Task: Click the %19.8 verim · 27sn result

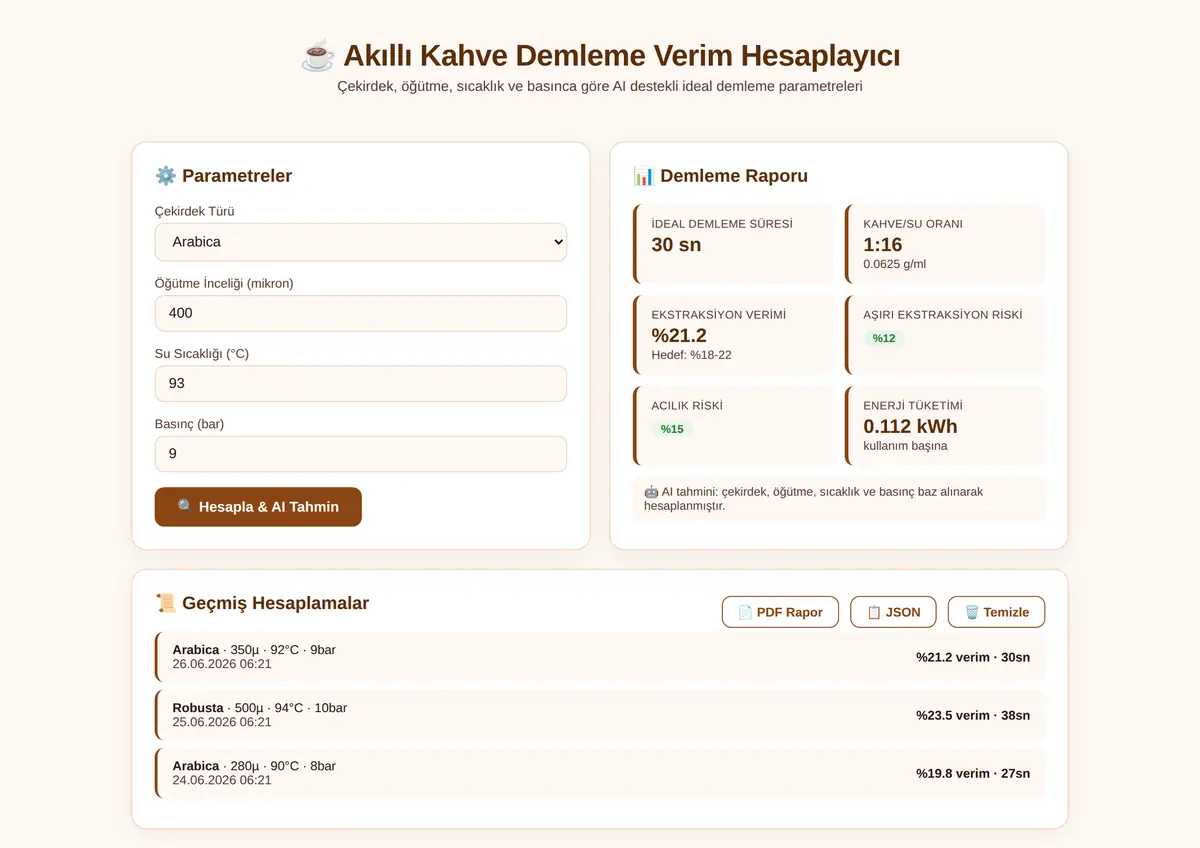Action: [x=973, y=773]
